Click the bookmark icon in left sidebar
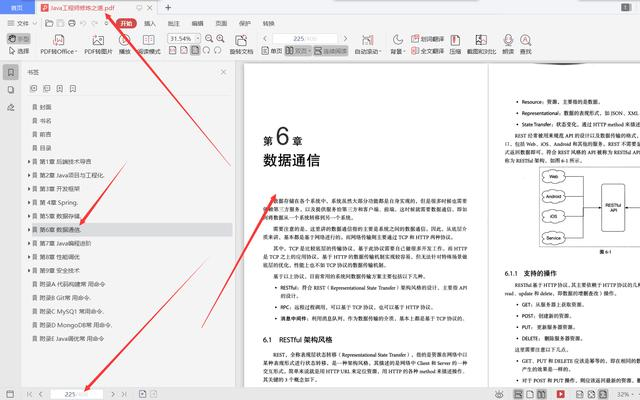 11,72
